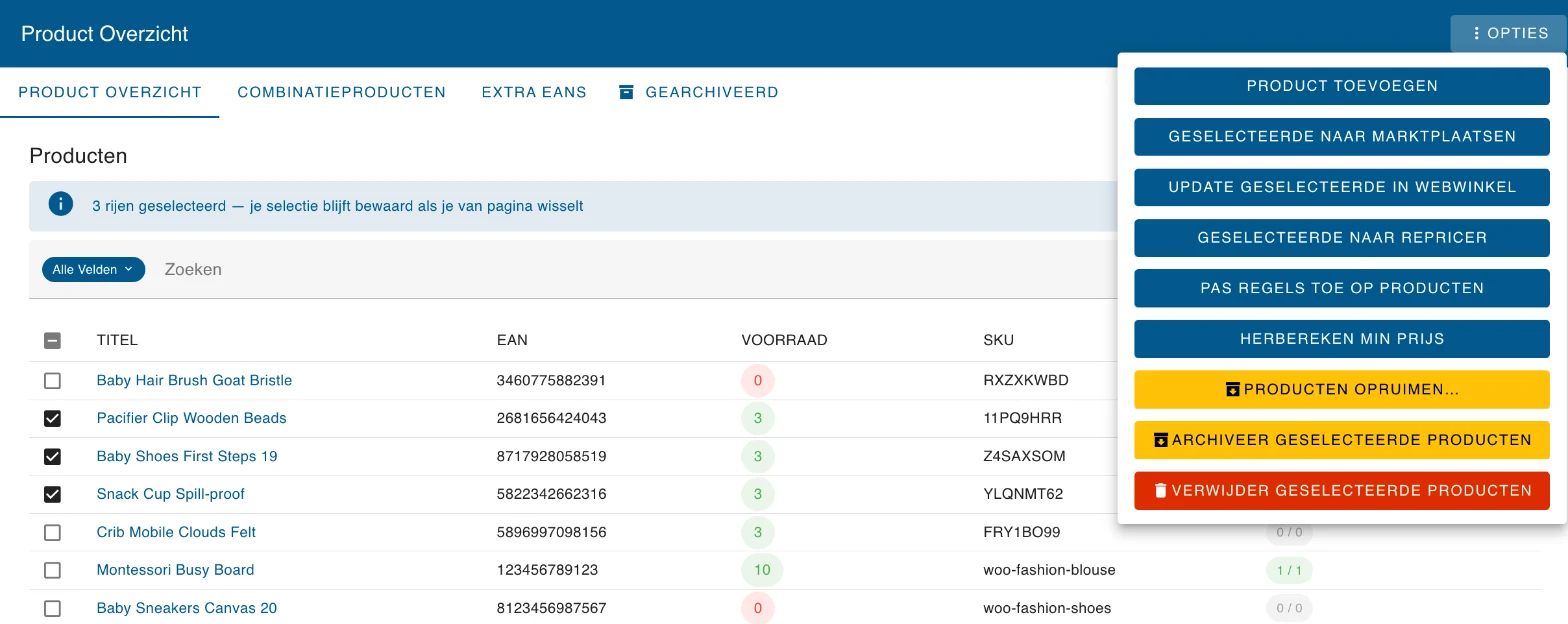
Task: Uncheck the Snack Cup Spill-proof row
Action: 53,494
